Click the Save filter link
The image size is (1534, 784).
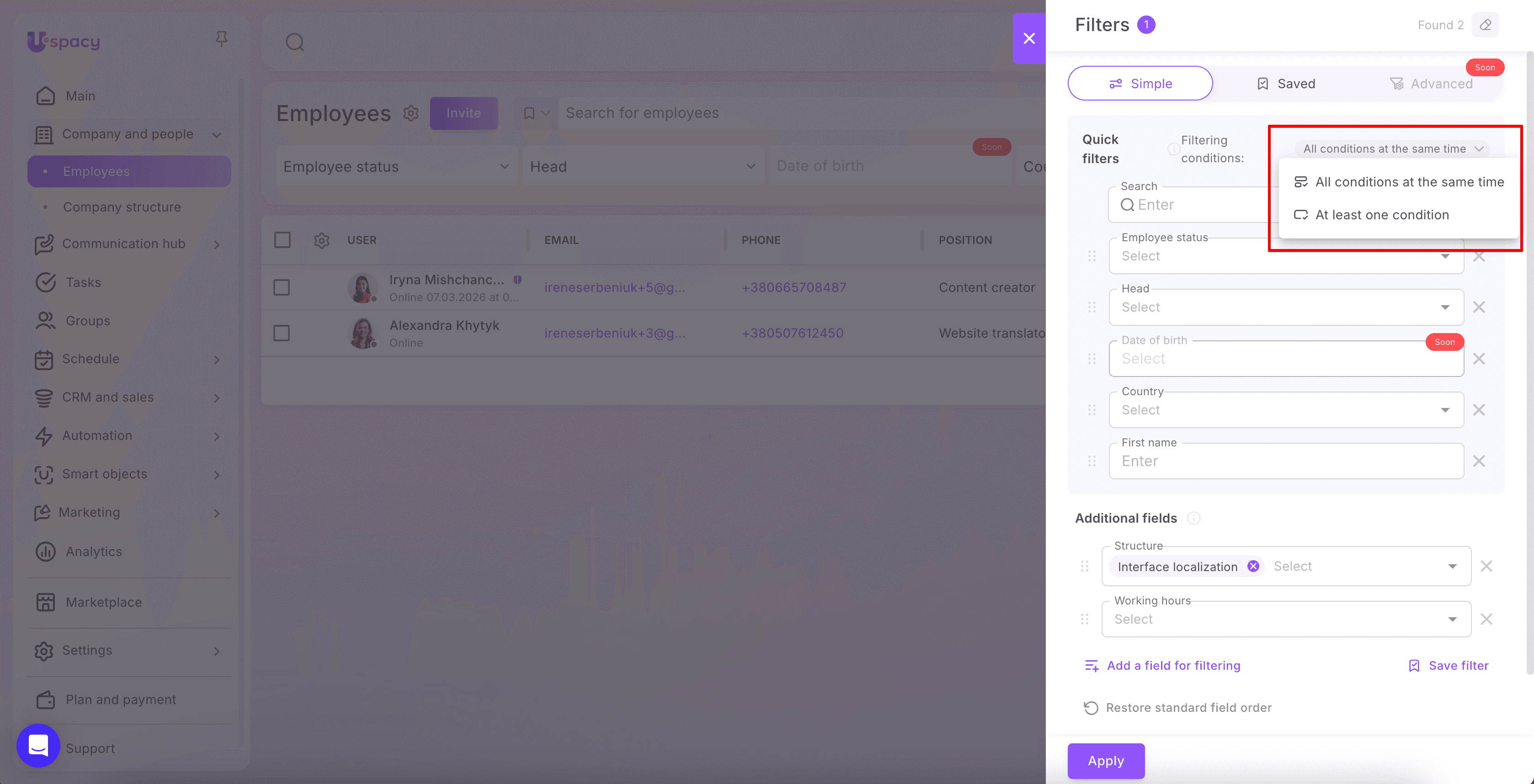[x=1448, y=666]
